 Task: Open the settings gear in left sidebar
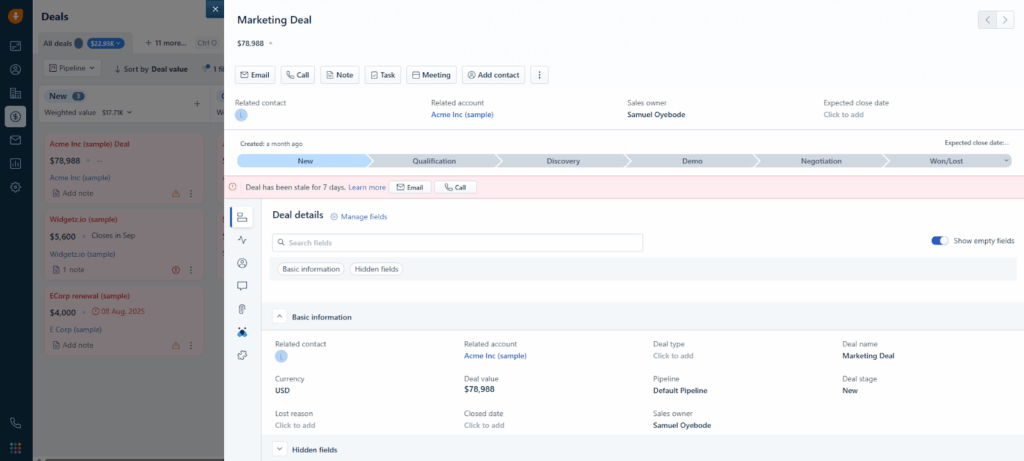pyautogui.click(x=15, y=187)
